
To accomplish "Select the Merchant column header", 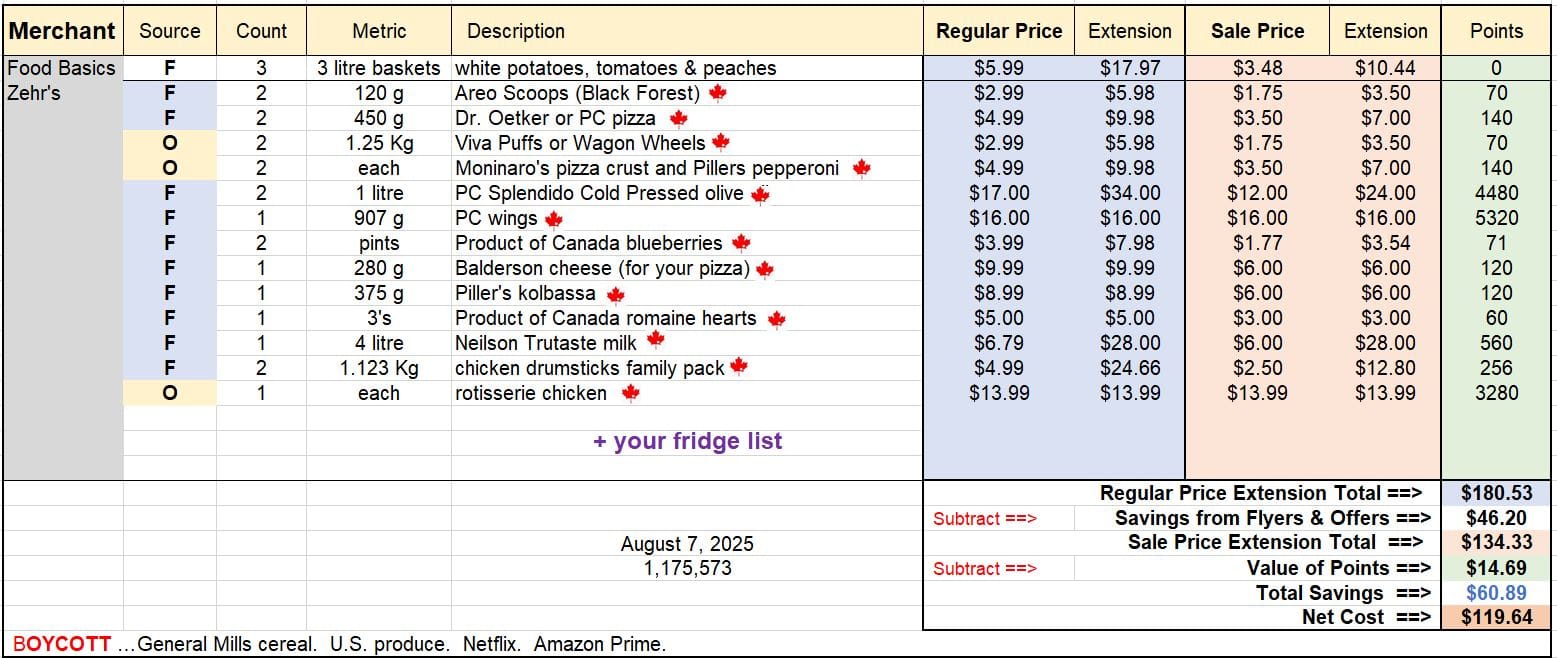I will pyautogui.click(x=62, y=31).
